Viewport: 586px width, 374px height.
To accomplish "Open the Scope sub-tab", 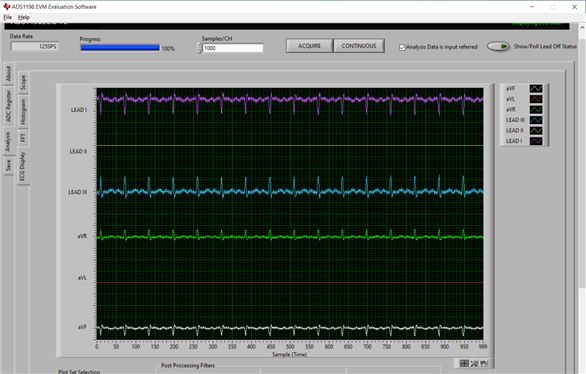I will coord(23,83).
